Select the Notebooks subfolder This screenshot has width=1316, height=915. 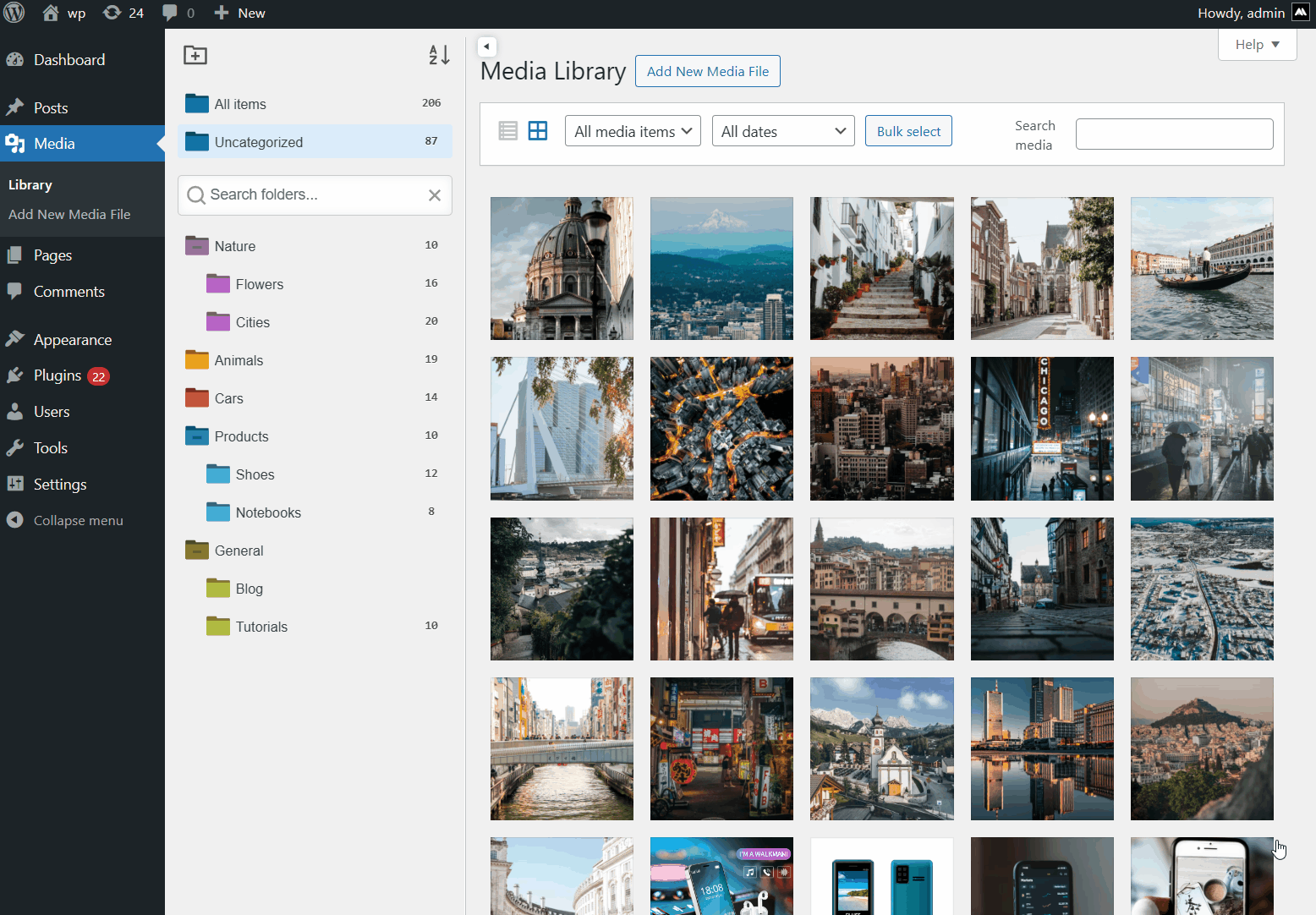[315, 512]
